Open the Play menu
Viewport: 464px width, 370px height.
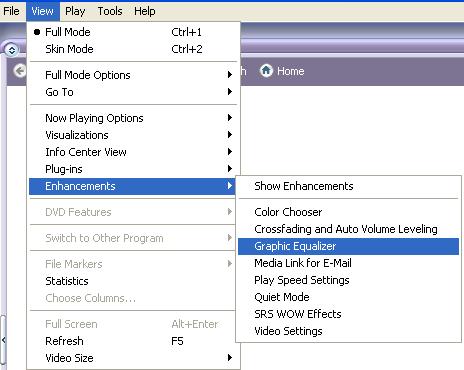tap(75, 11)
